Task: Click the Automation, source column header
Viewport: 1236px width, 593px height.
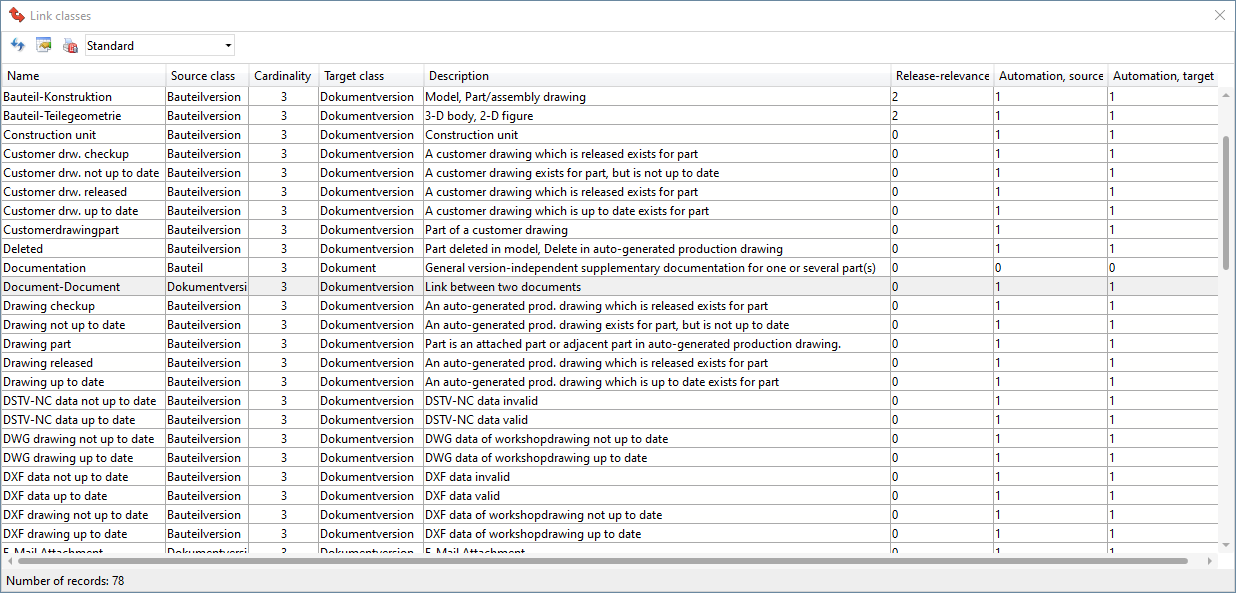Action: (x=1051, y=76)
